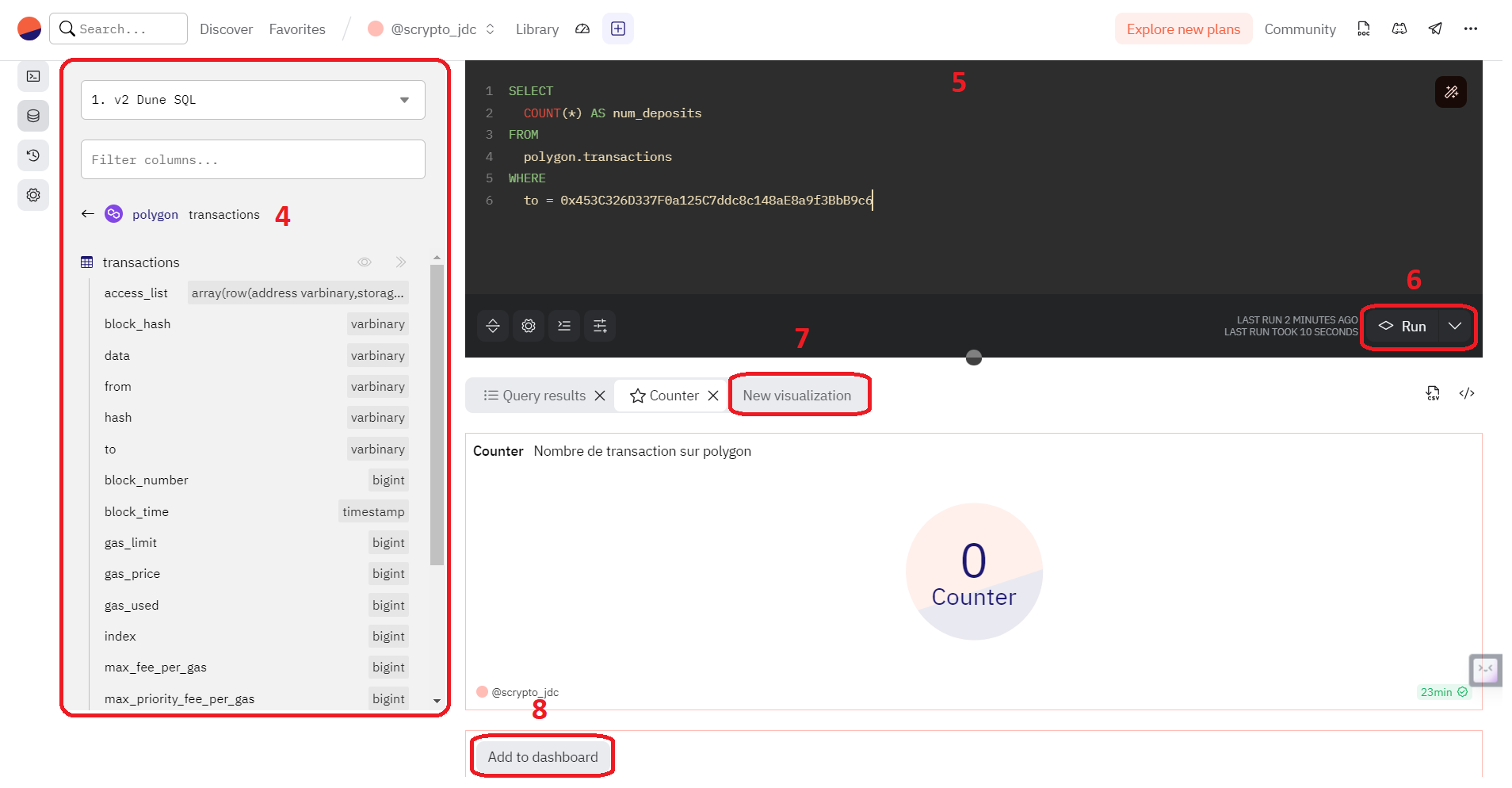Click the wallet address in query line 6
The height and width of the screenshot is (788, 1512).
click(716, 201)
